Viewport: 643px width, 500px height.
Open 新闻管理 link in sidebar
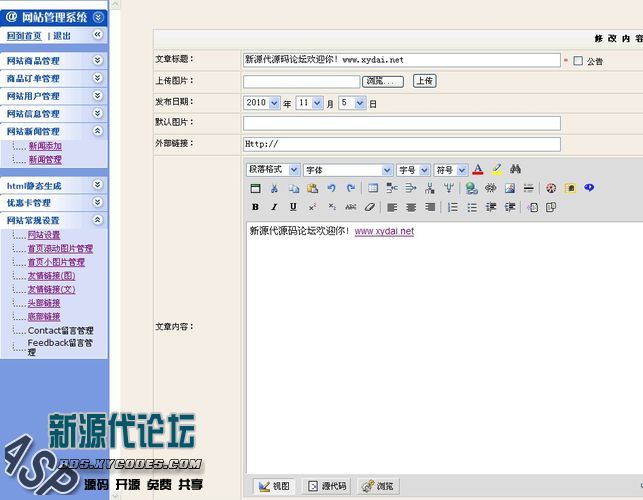(x=45, y=160)
